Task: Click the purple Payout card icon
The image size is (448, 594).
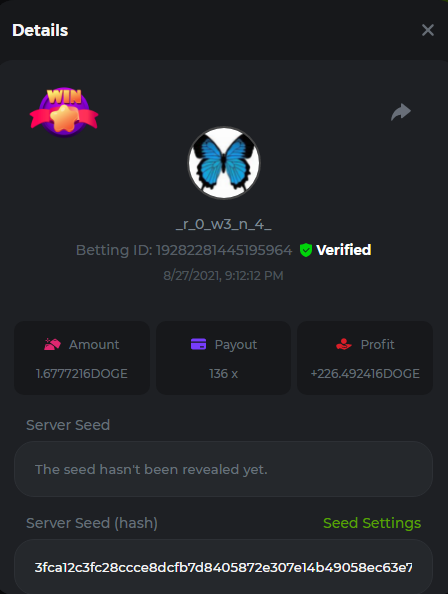Action: pos(198,344)
